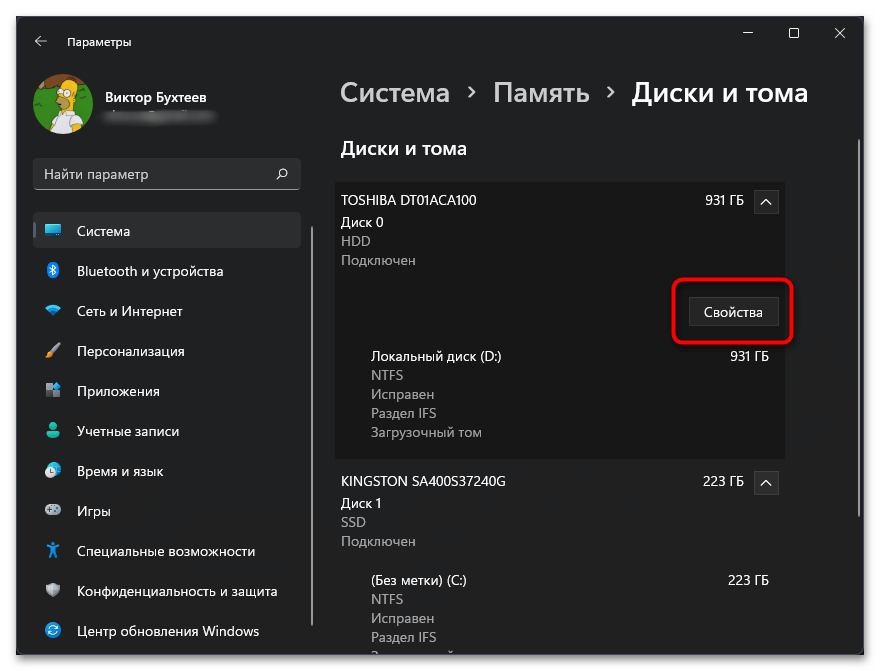Collapse the TOSHIBA DT01ACA100 disk entry
880x671 pixels.
click(766, 201)
